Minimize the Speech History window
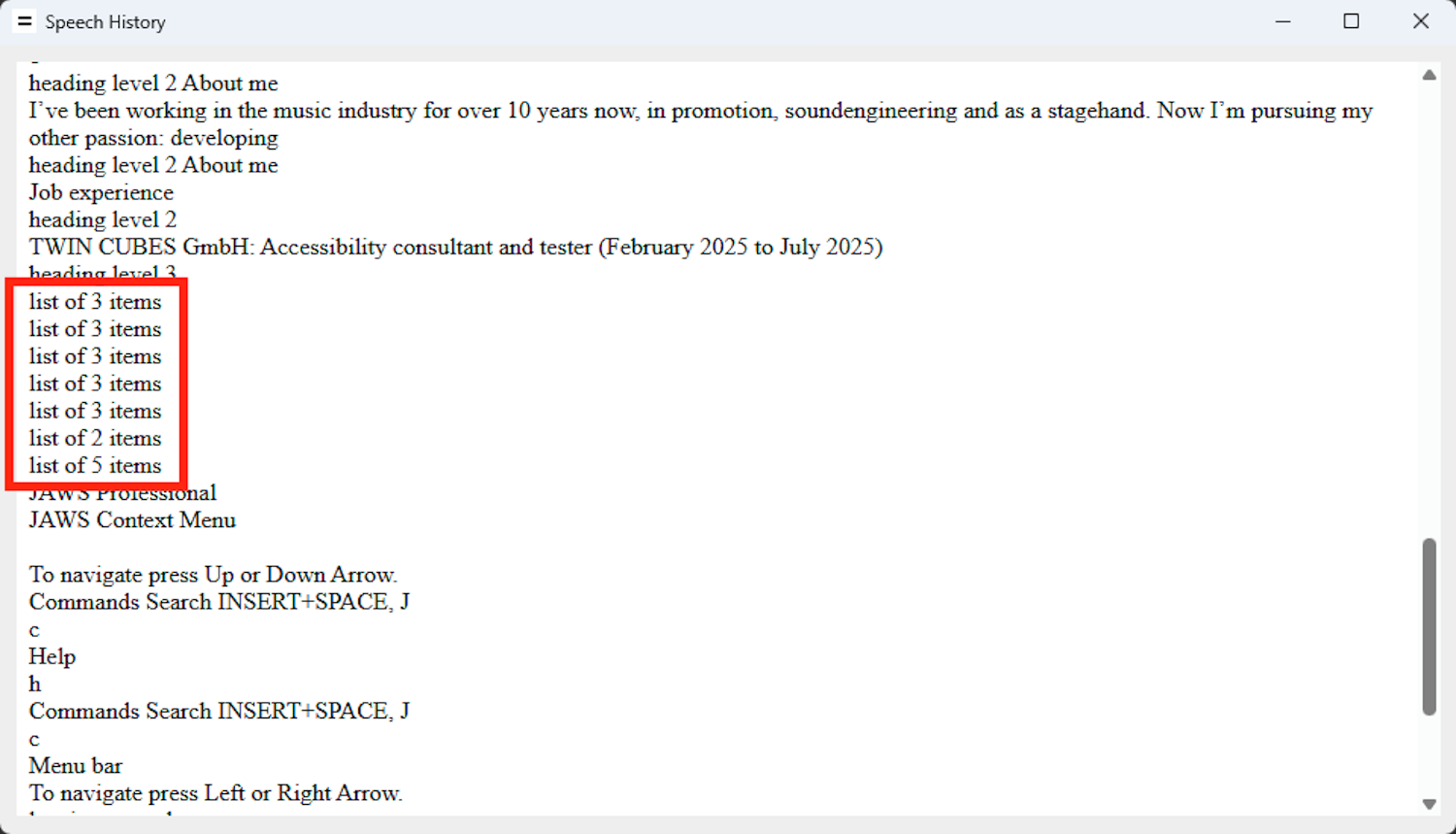 (1283, 21)
